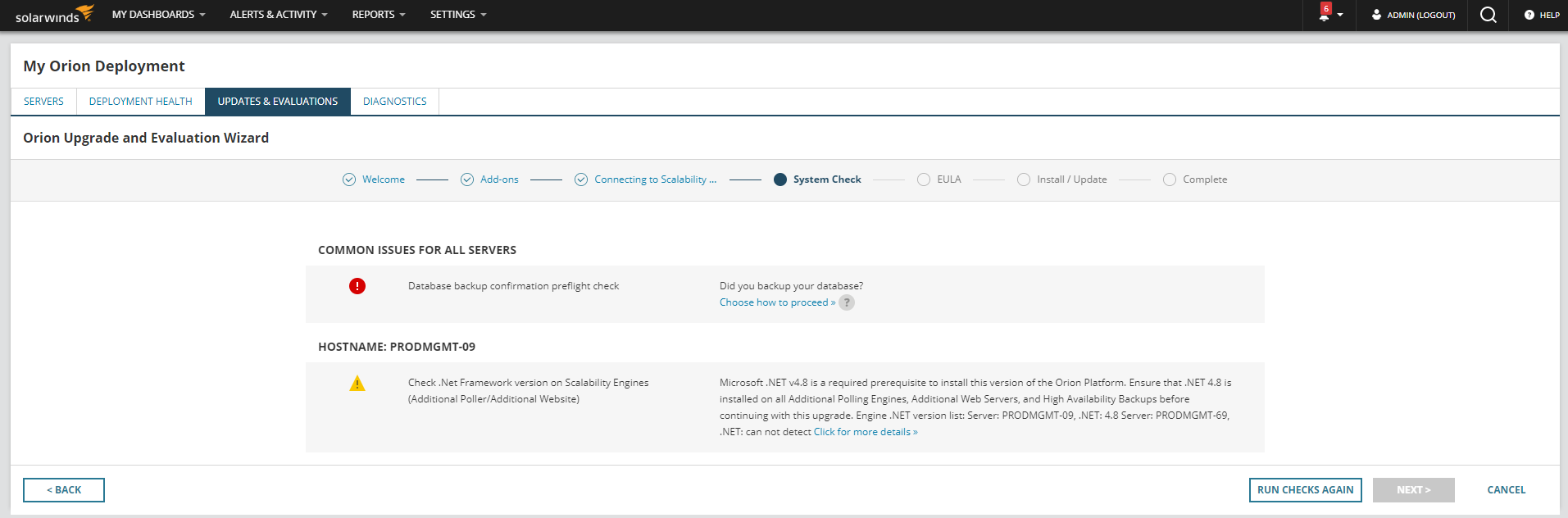Click the System Check step indicator

[x=780, y=179]
